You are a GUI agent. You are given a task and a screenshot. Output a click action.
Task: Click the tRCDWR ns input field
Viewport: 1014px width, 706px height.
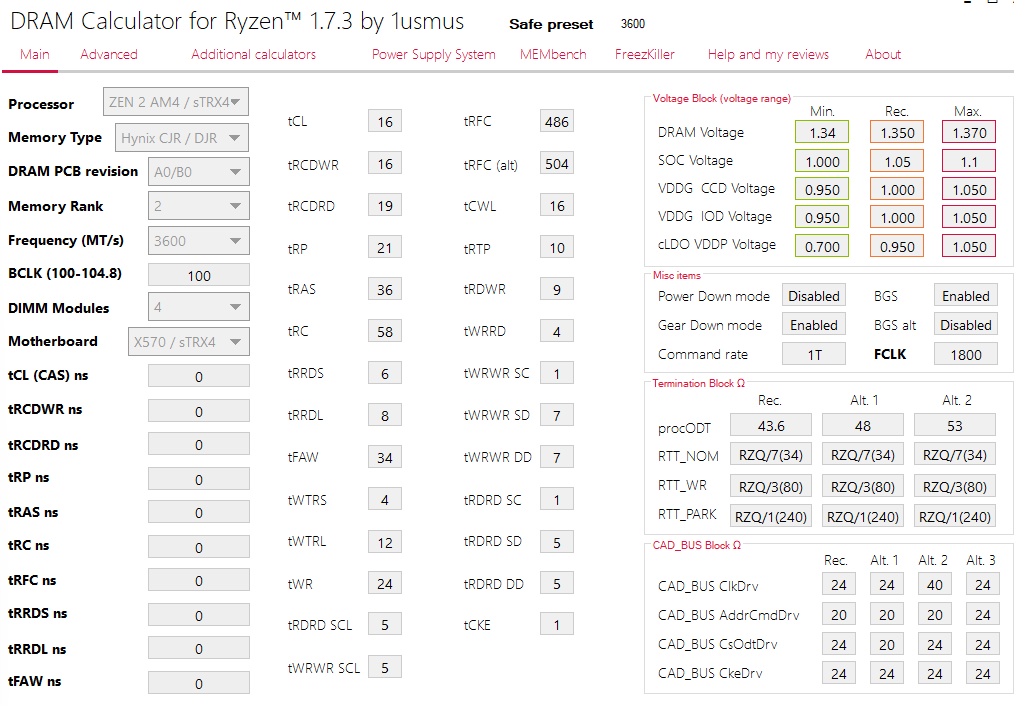pos(199,411)
